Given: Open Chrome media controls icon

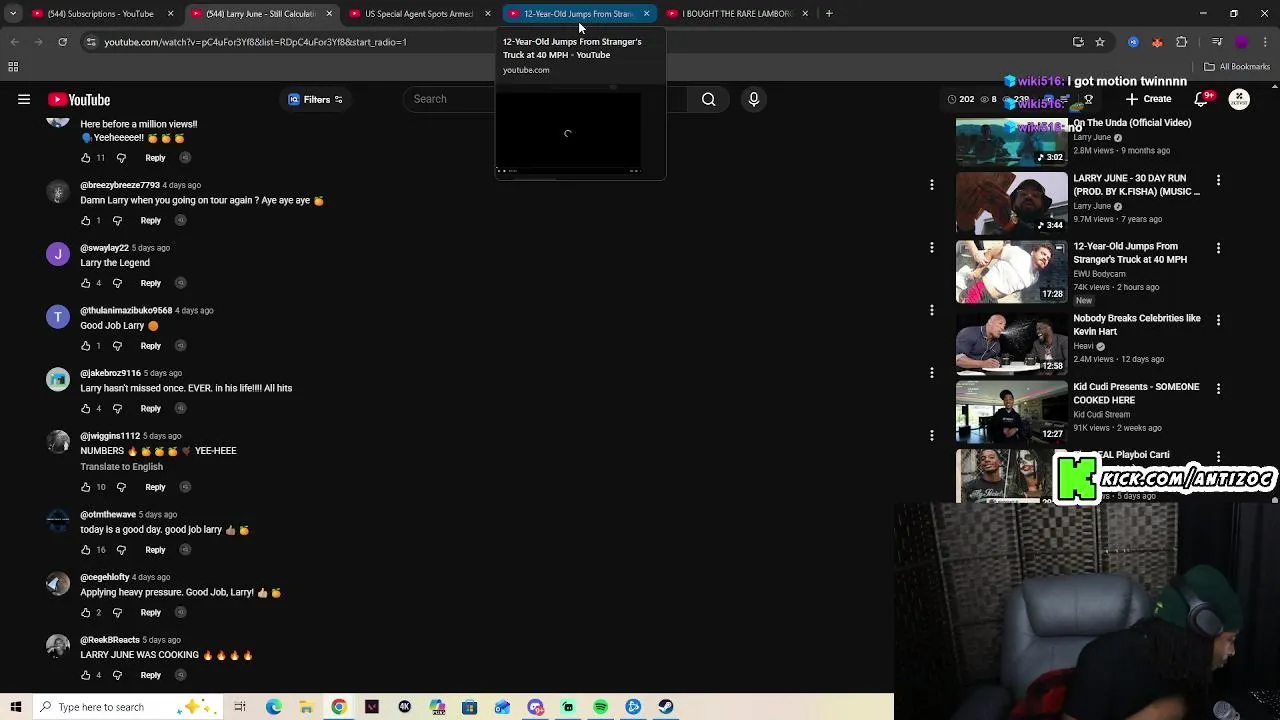Looking at the screenshot, I should click(x=1217, y=42).
